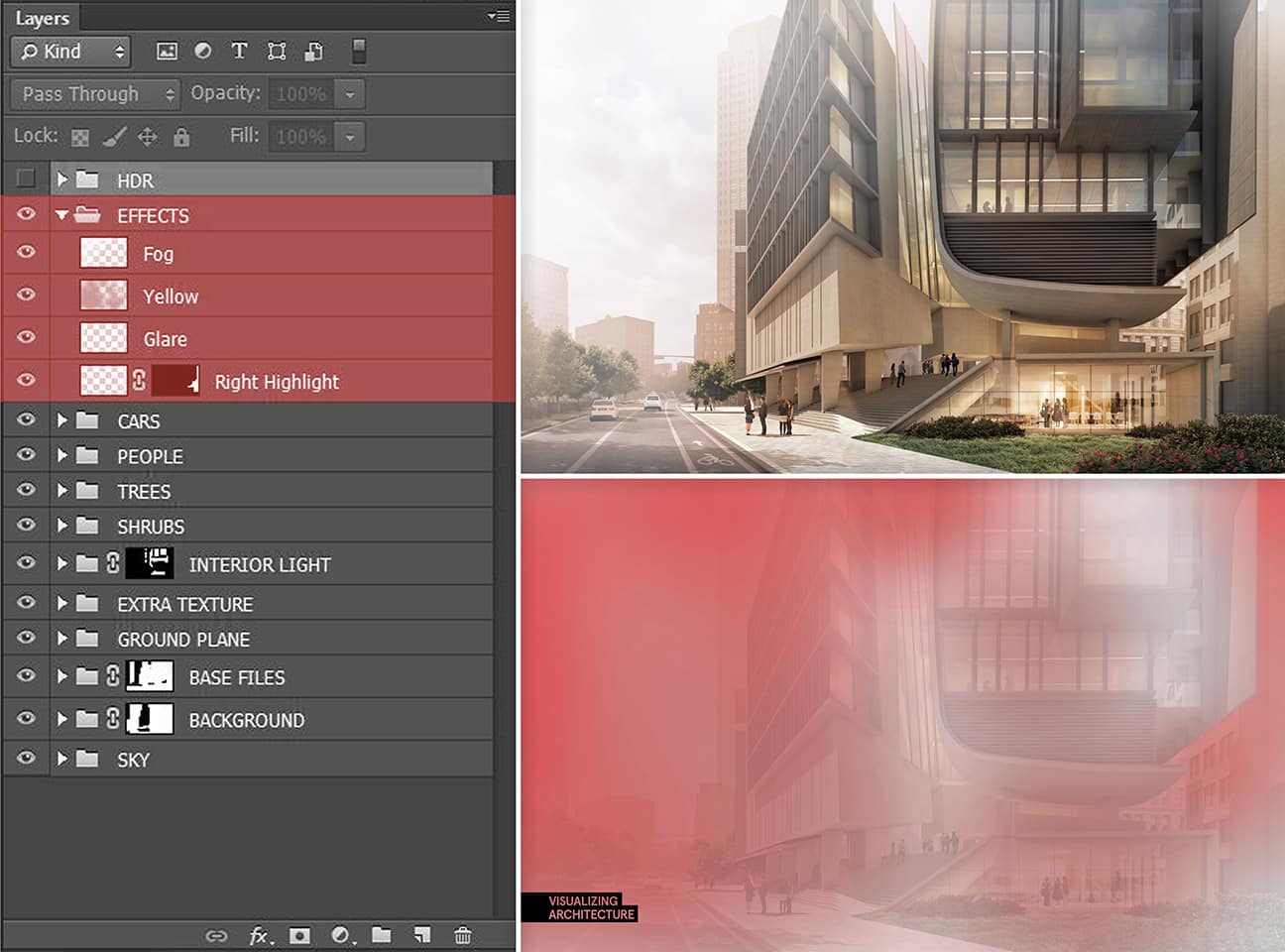1285x952 pixels.
Task: Open the fx layer style menu
Action: coord(261,935)
